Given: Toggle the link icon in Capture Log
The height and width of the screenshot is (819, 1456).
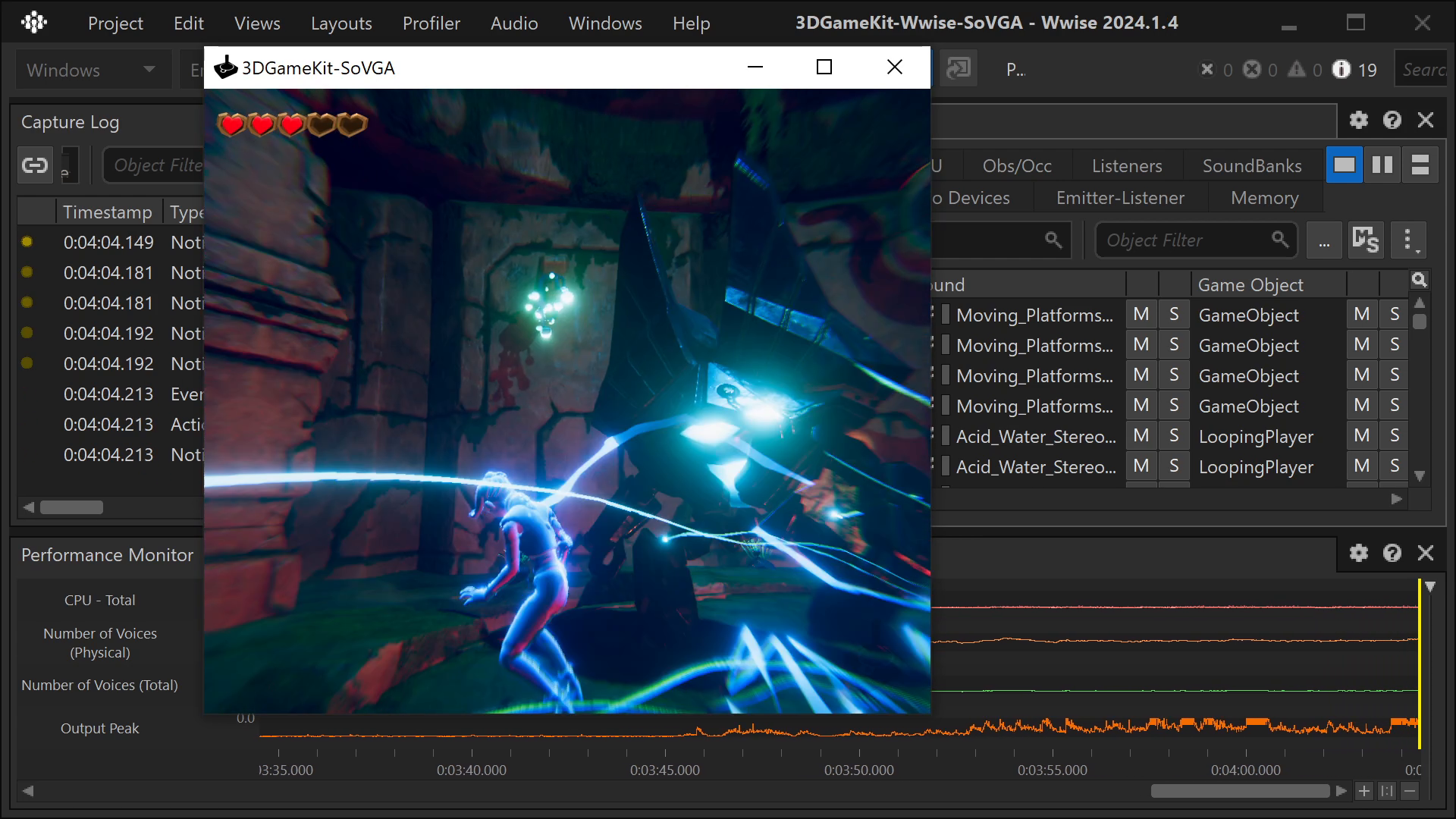Looking at the screenshot, I should (35, 165).
